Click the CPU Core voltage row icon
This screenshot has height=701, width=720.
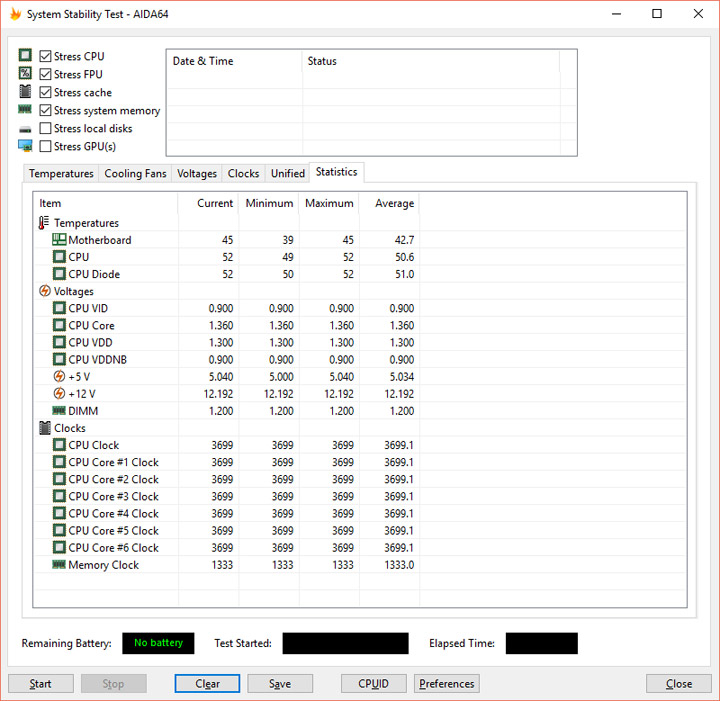pos(59,325)
